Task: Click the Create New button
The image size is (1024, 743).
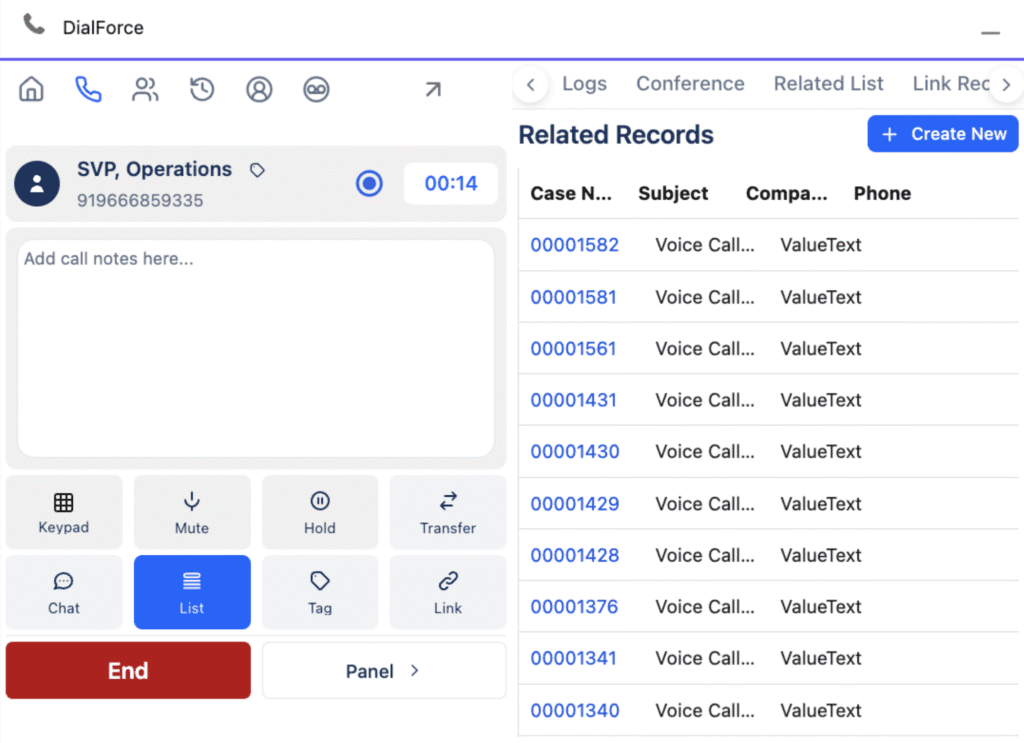Action: pos(942,134)
